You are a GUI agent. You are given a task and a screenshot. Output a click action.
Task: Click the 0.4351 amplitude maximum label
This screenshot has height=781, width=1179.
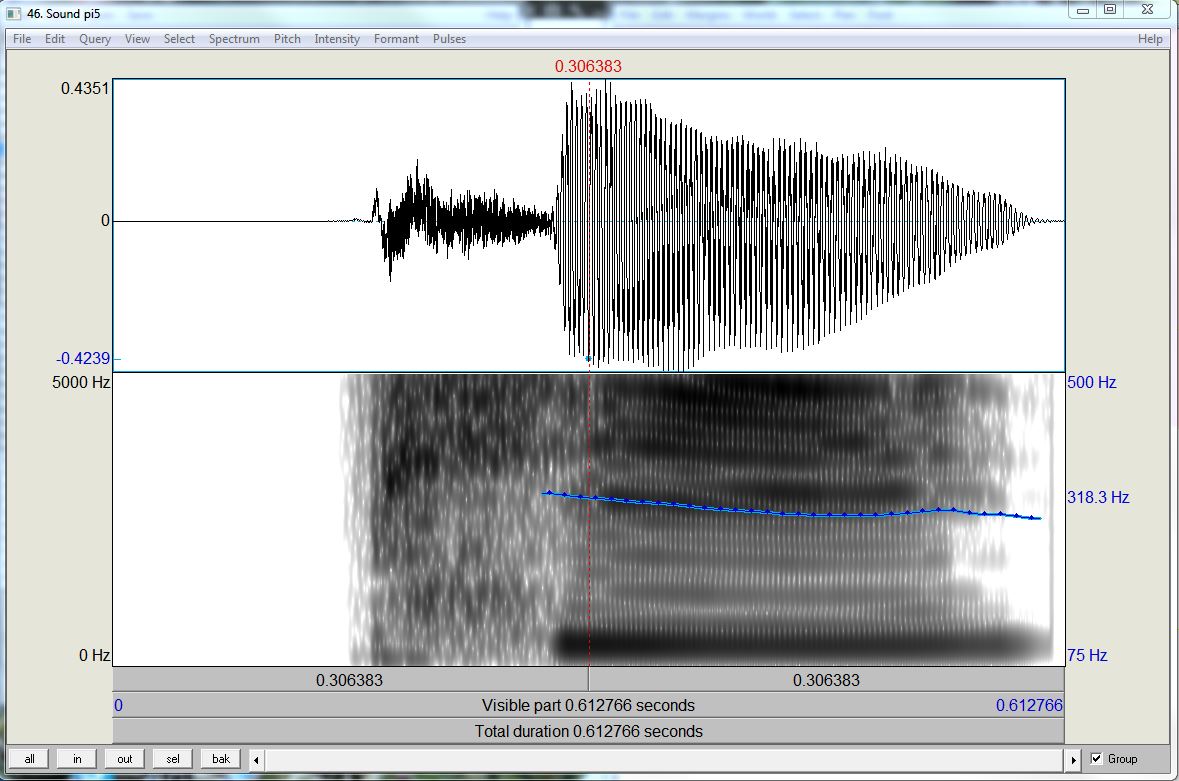point(85,89)
